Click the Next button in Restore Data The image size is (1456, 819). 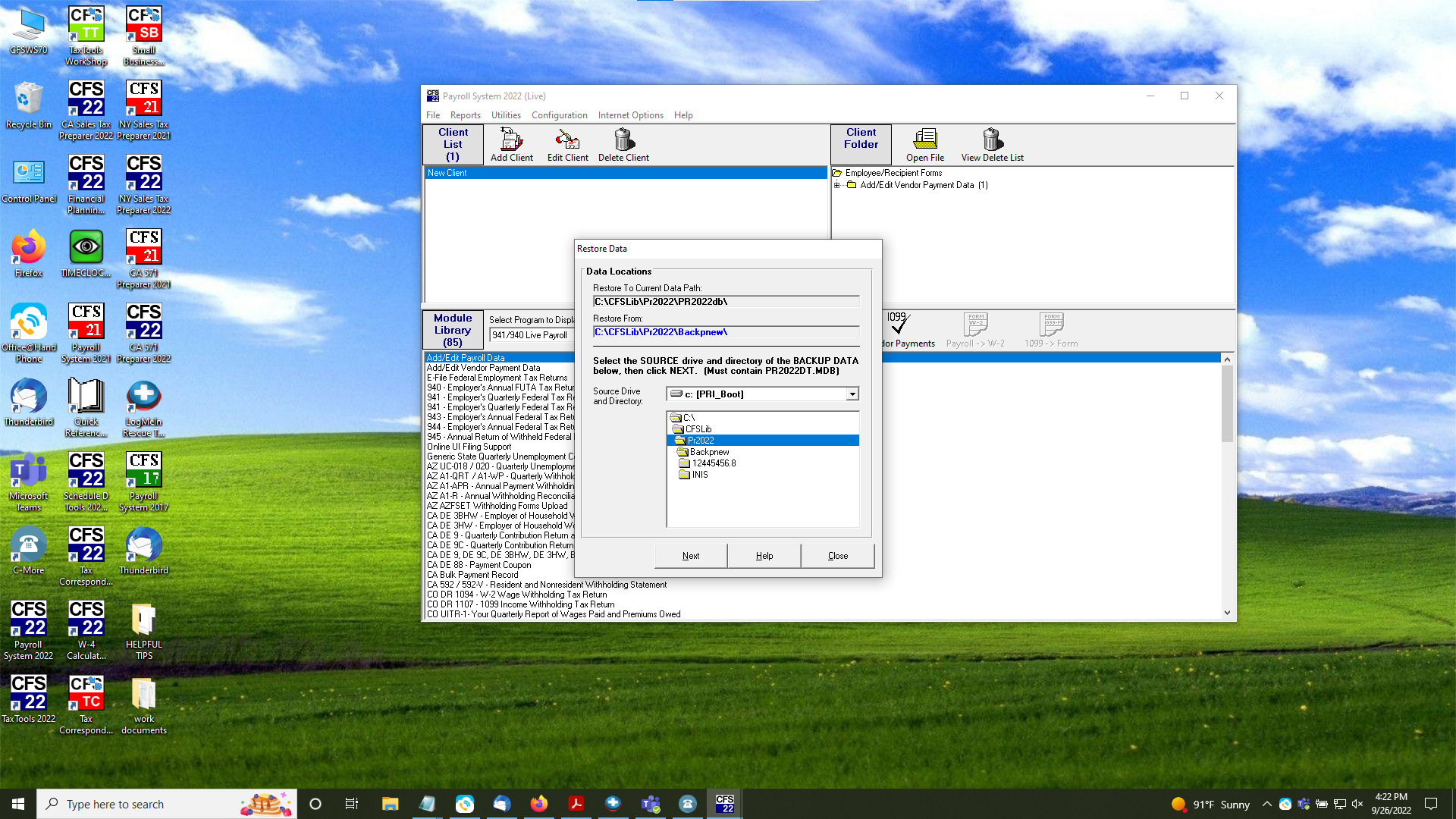click(691, 556)
